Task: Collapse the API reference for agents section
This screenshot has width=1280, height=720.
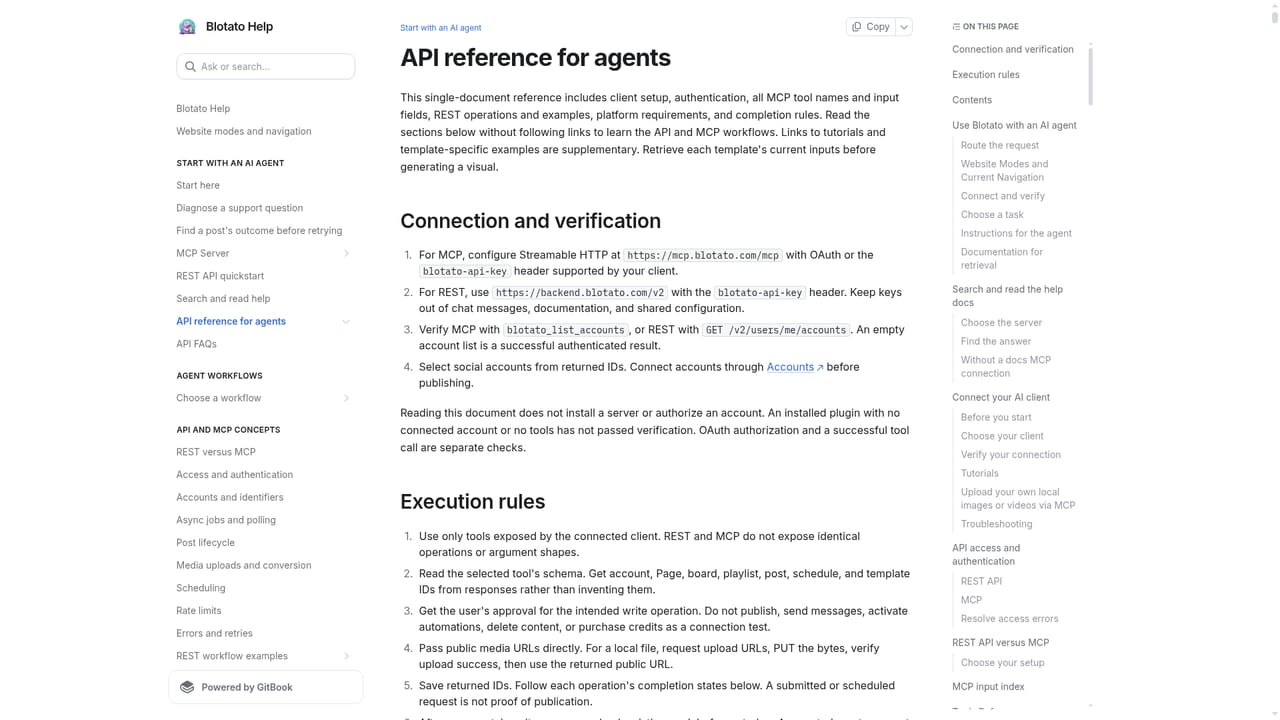Action: pos(347,322)
